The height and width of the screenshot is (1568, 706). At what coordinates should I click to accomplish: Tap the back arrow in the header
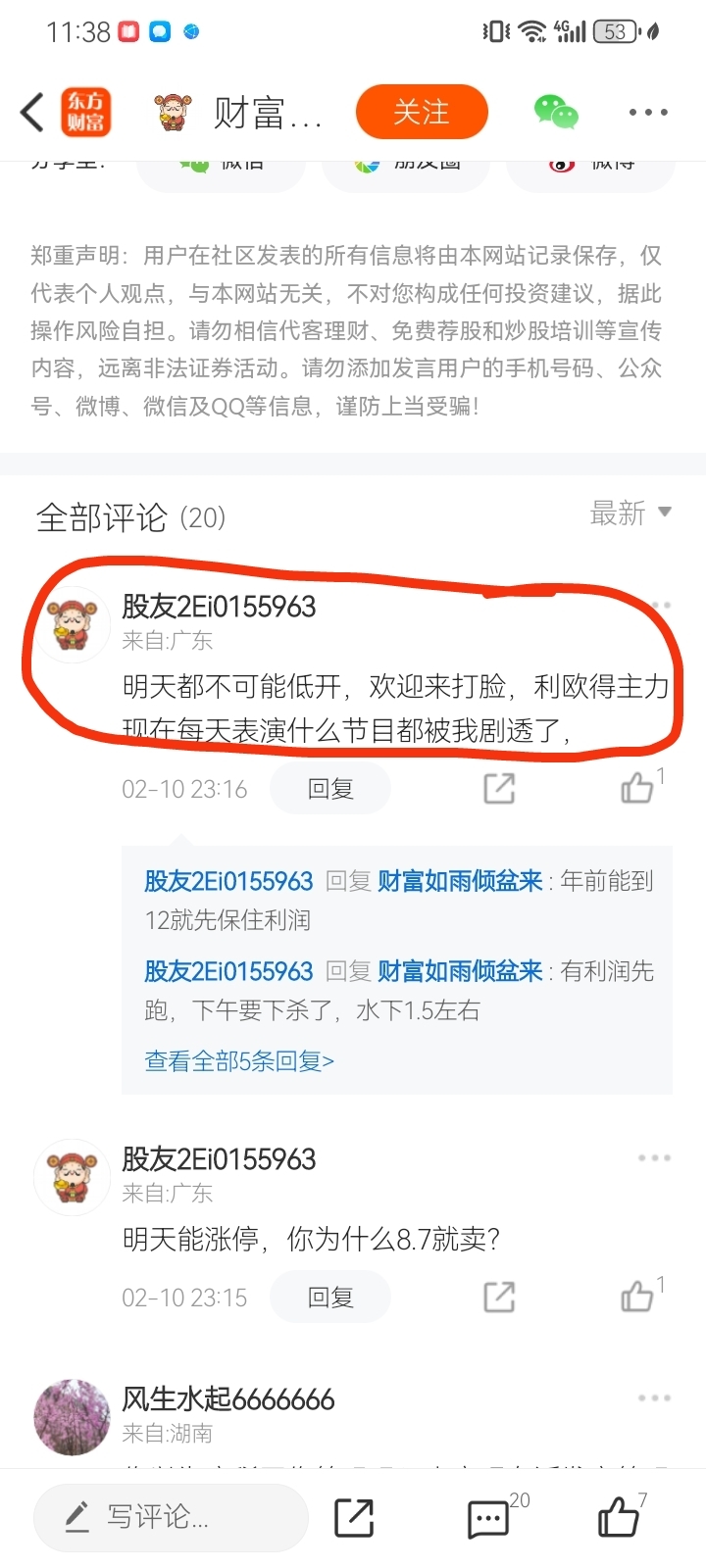coord(32,112)
